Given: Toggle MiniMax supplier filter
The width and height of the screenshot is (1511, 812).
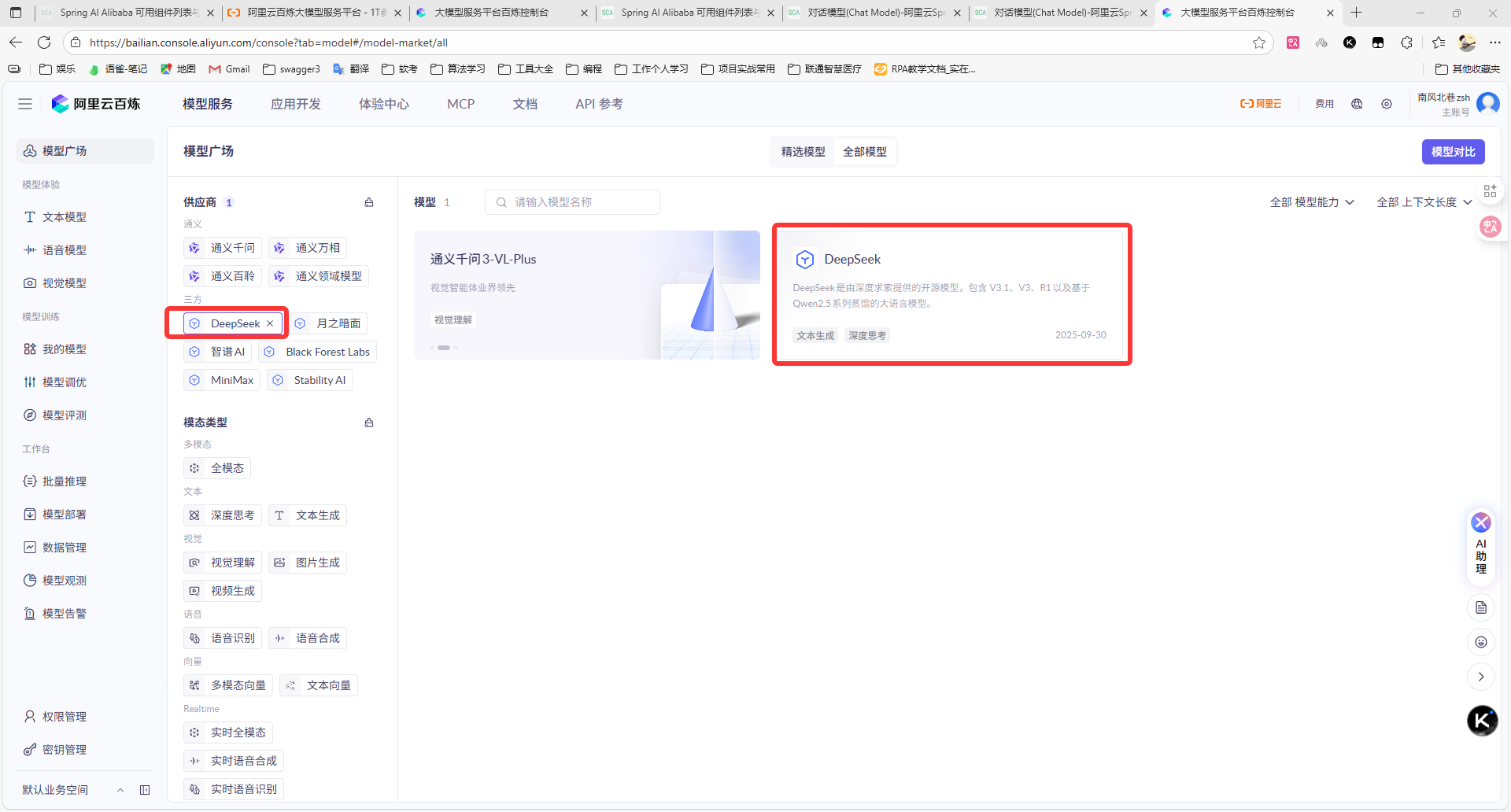Looking at the screenshot, I should (222, 380).
